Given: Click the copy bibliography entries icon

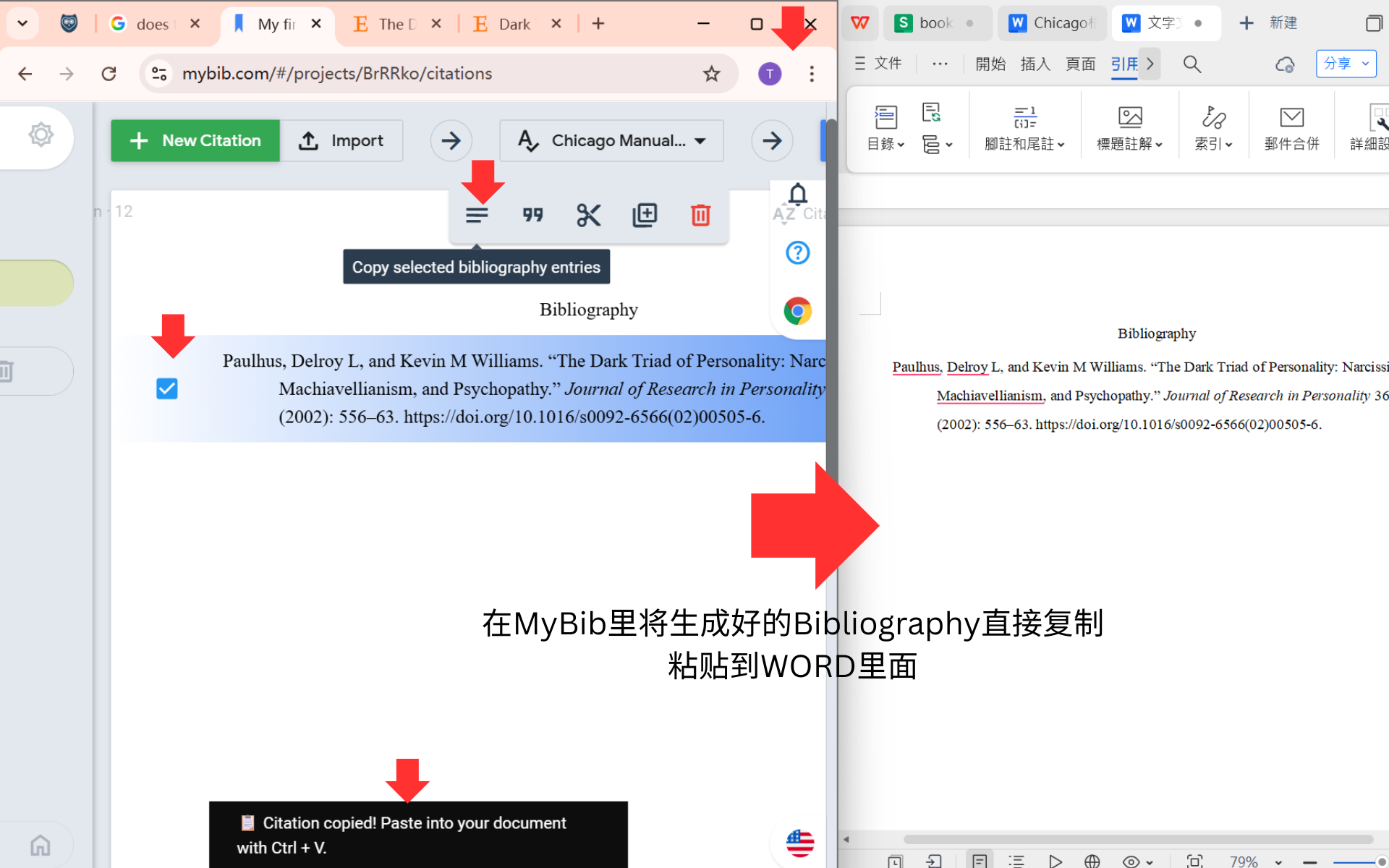Looking at the screenshot, I should coord(477,215).
